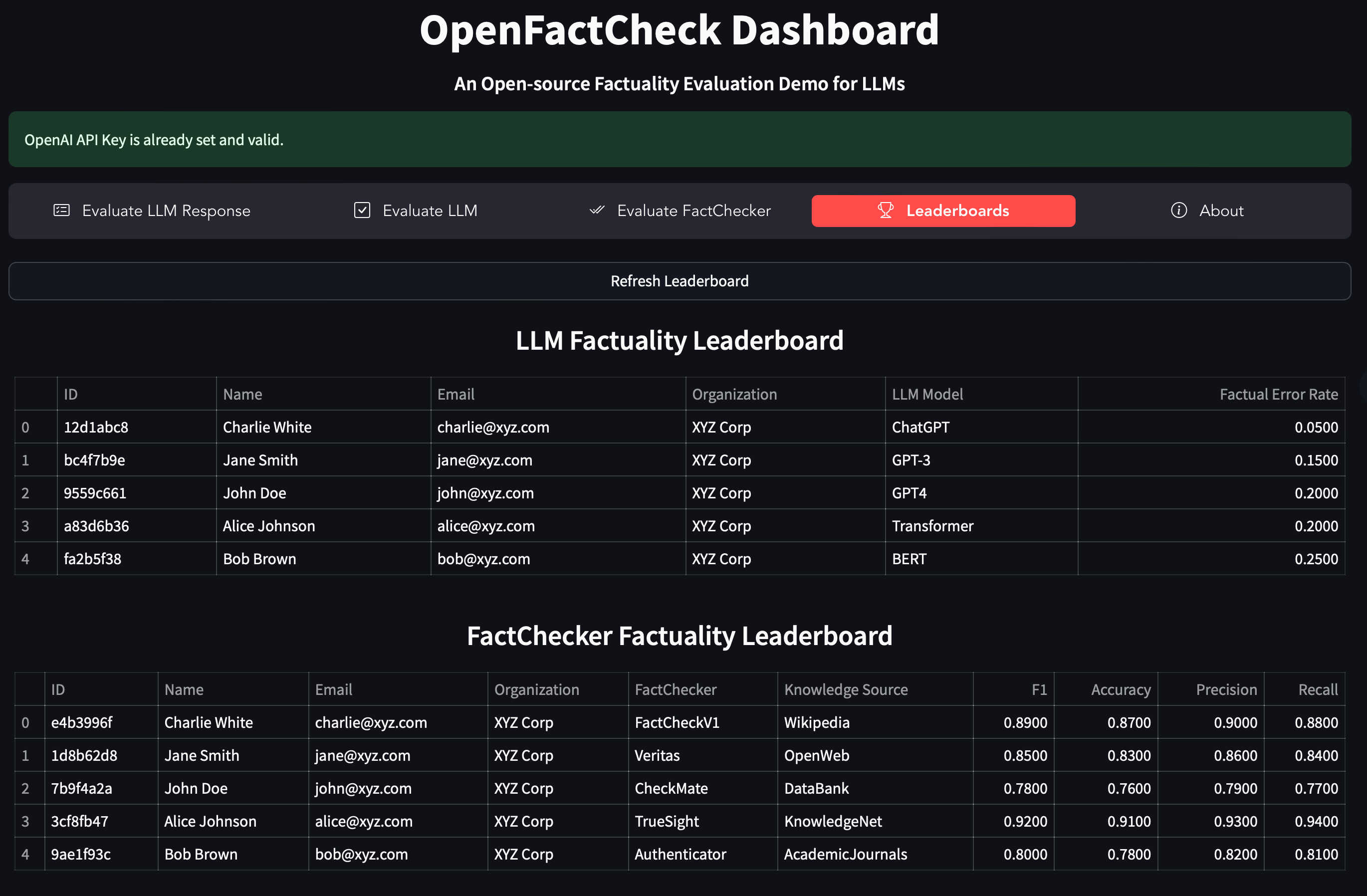Screen dimensions: 1367x896
Task: Click the About info circle icon
Action: click(x=1178, y=210)
